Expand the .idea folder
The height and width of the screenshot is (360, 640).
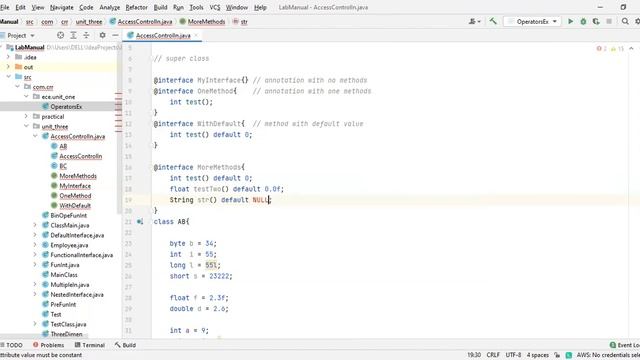8,57
